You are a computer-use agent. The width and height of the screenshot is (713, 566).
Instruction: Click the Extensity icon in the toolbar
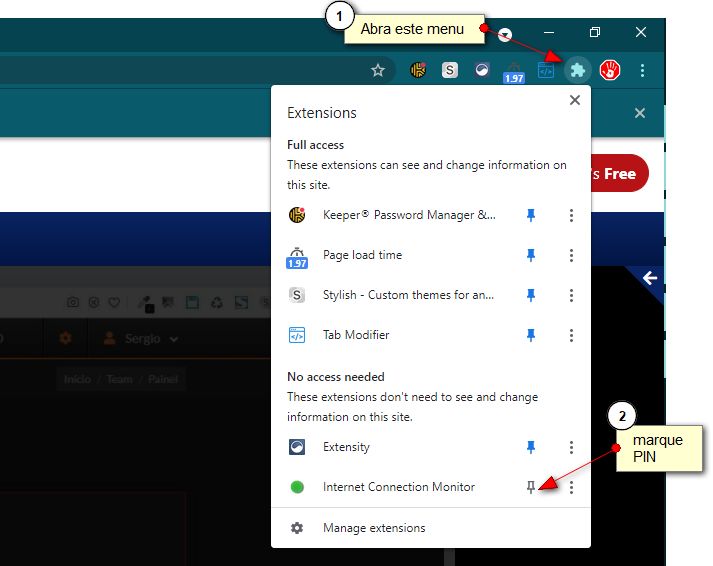pos(482,70)
